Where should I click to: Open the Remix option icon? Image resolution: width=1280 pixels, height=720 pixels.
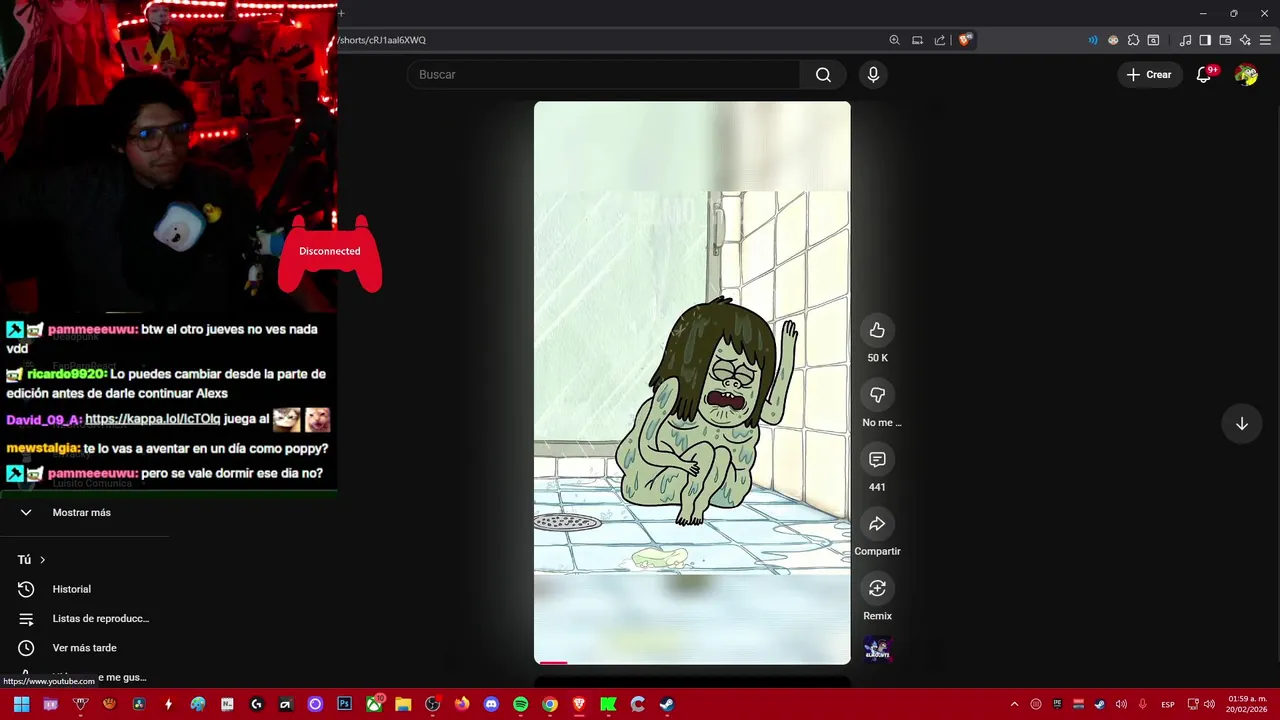coord(877,588)
